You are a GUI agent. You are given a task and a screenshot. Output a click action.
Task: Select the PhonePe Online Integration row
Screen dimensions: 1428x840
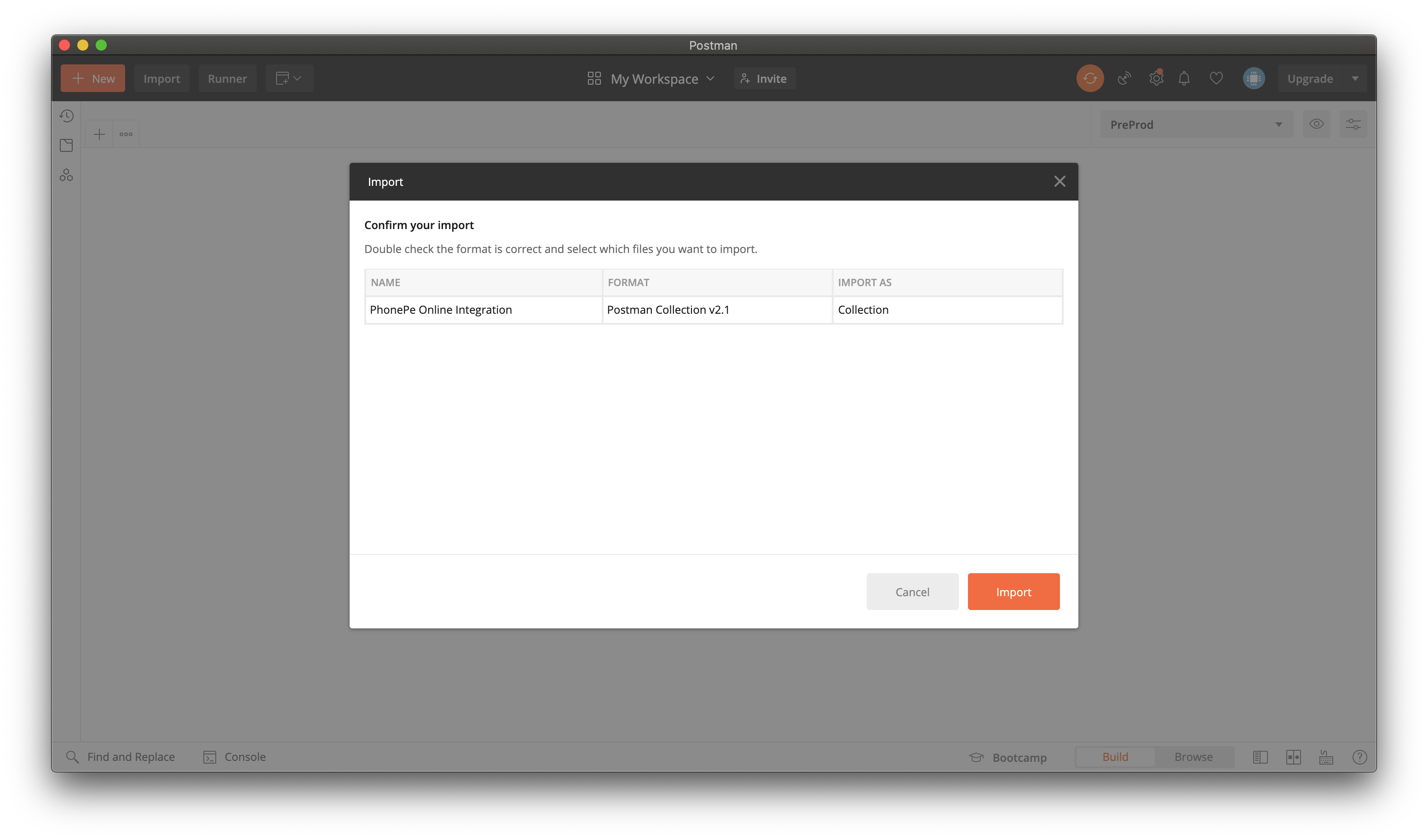440,310
